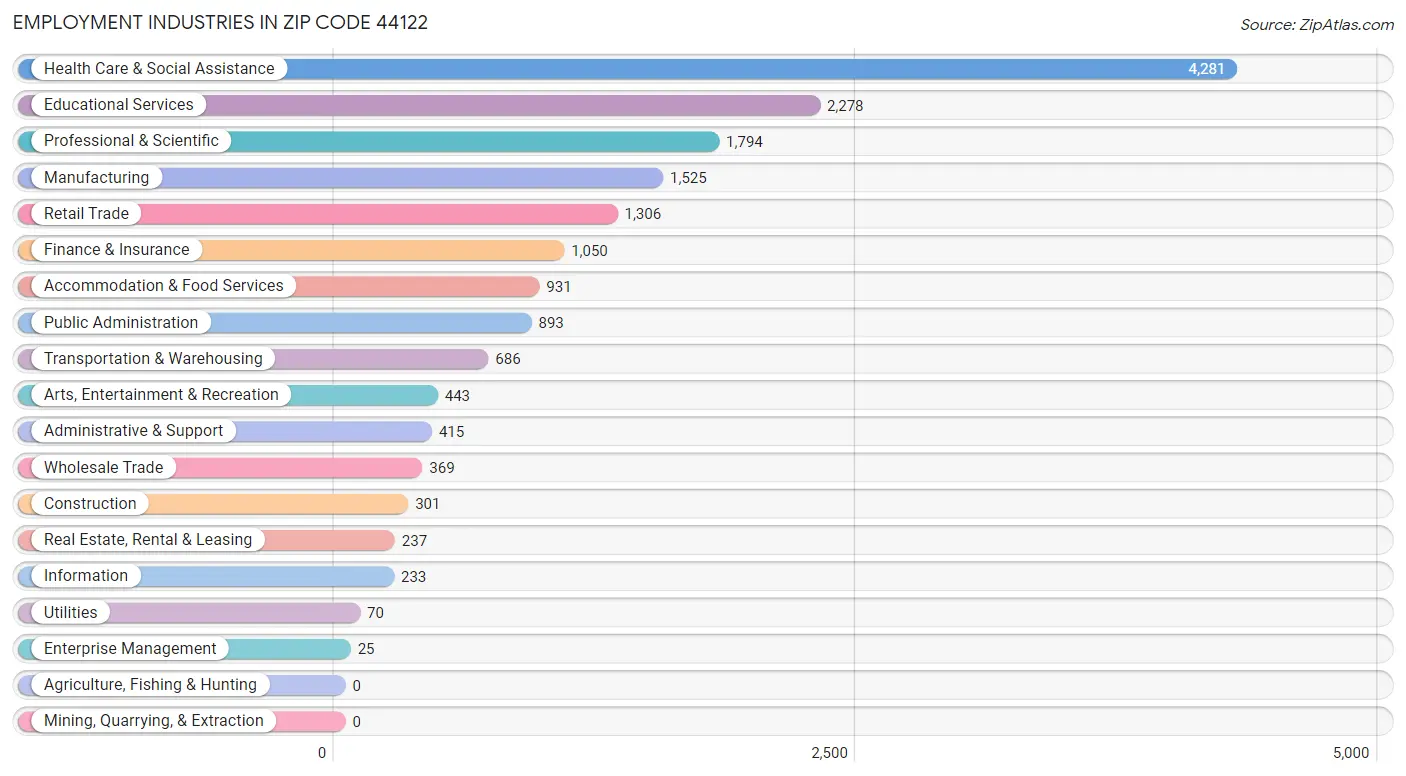Select the 931 value label
Viewport: 1406px width, 776px height.
point(558,287)
